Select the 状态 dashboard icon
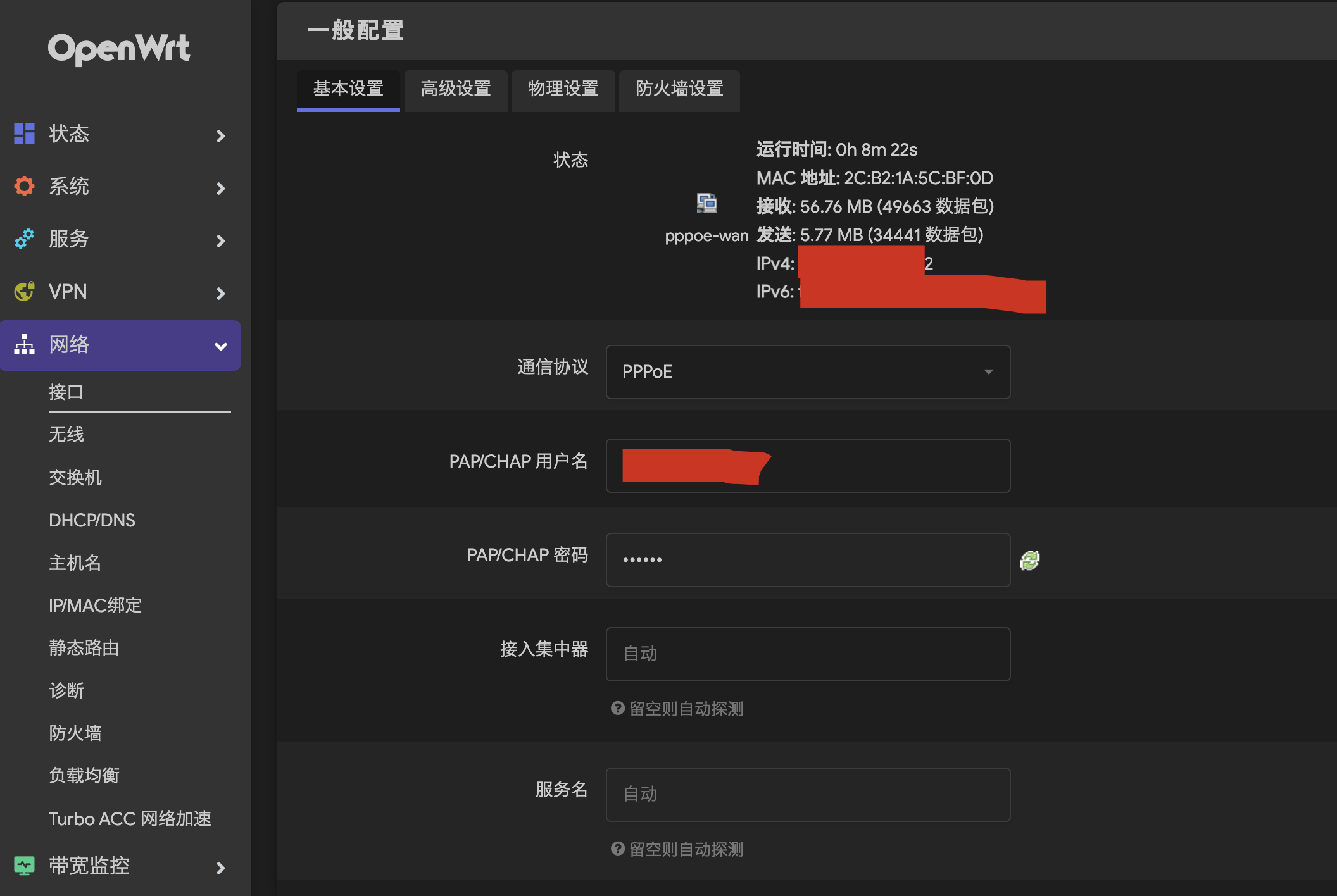The image size is (1337, 896). [23, 134]
